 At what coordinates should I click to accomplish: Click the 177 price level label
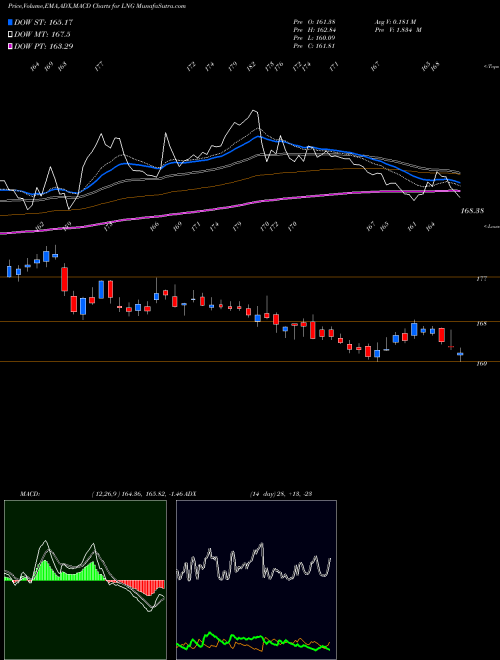(482, 279)
